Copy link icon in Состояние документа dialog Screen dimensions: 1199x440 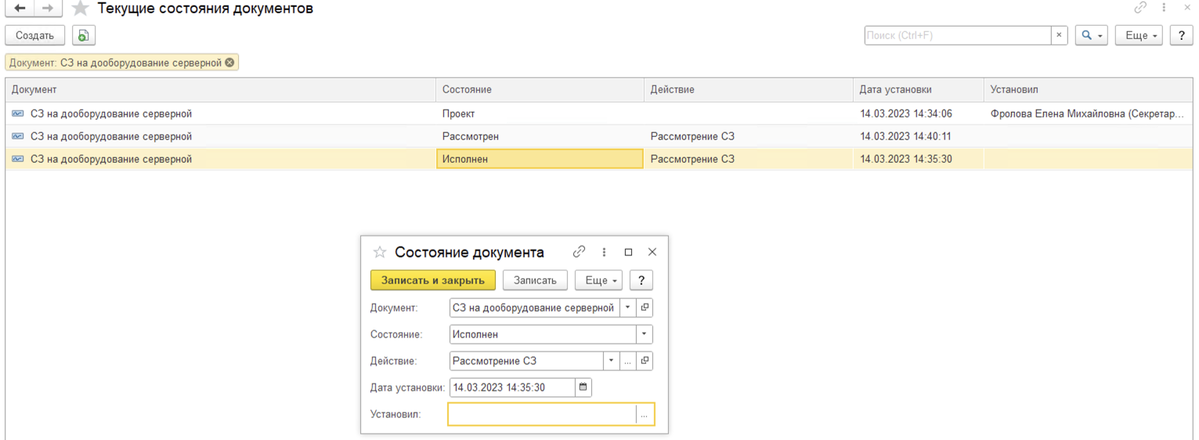point(579,252)
